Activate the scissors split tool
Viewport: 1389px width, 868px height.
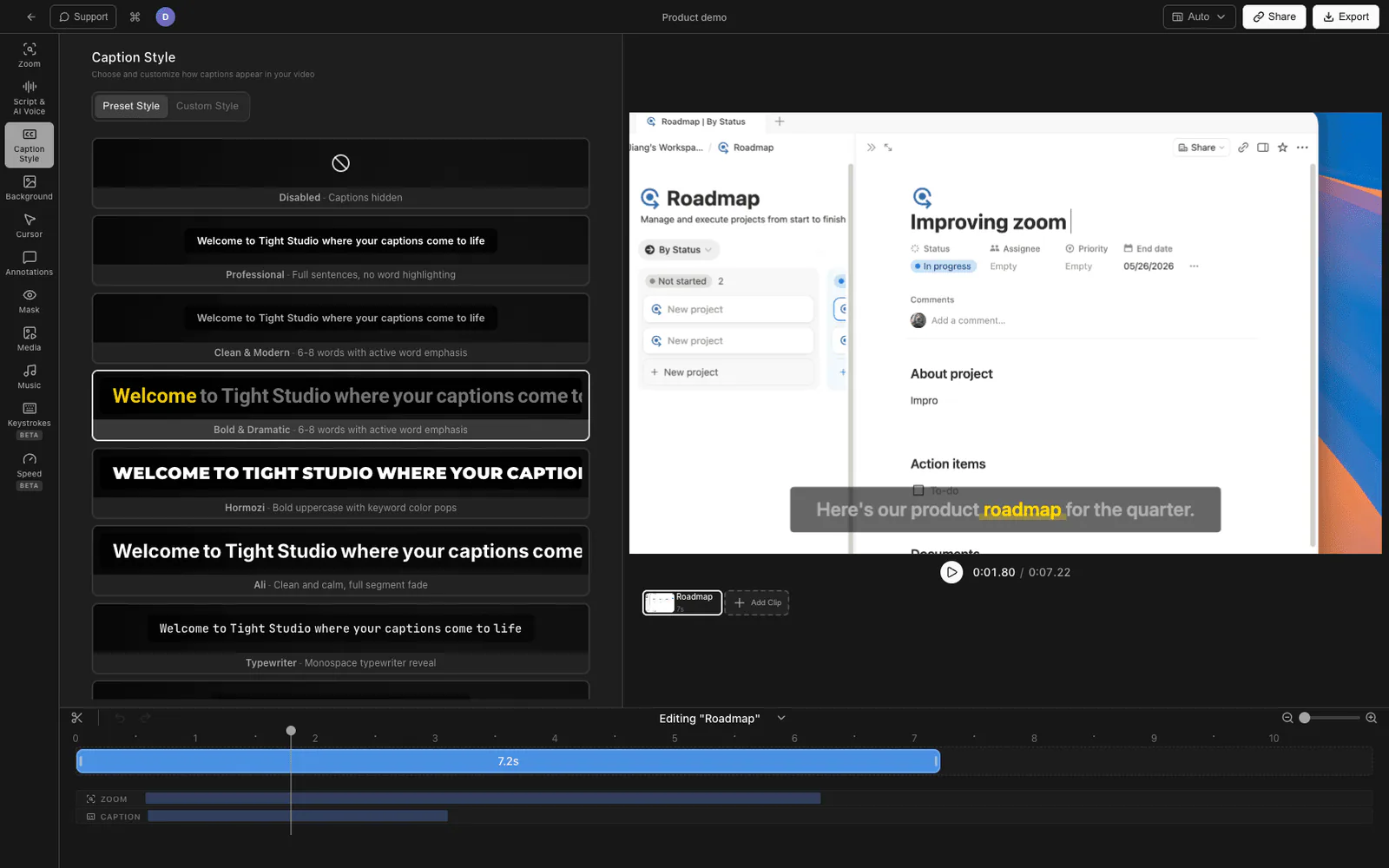[x=77, y=718]
